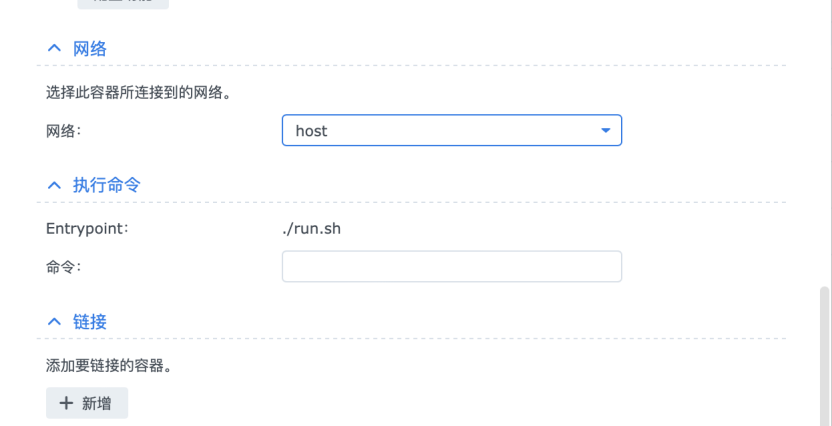Click the 命令: field label
The image size is (832, 426).
tap(63, 267)
